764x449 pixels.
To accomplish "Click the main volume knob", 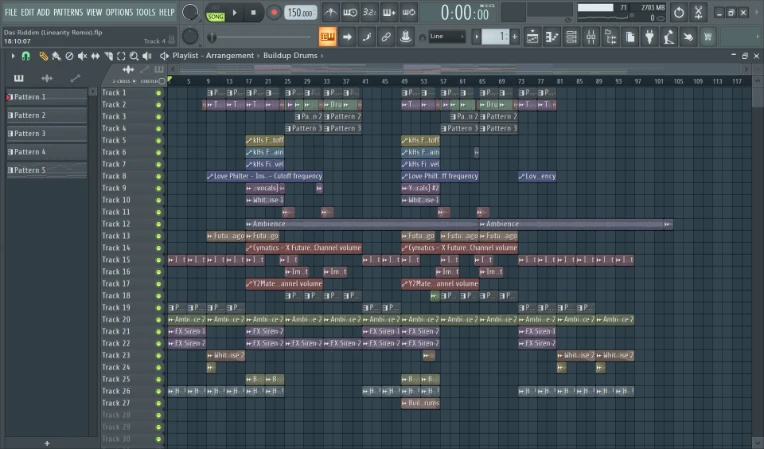I will tap(190, 12).
